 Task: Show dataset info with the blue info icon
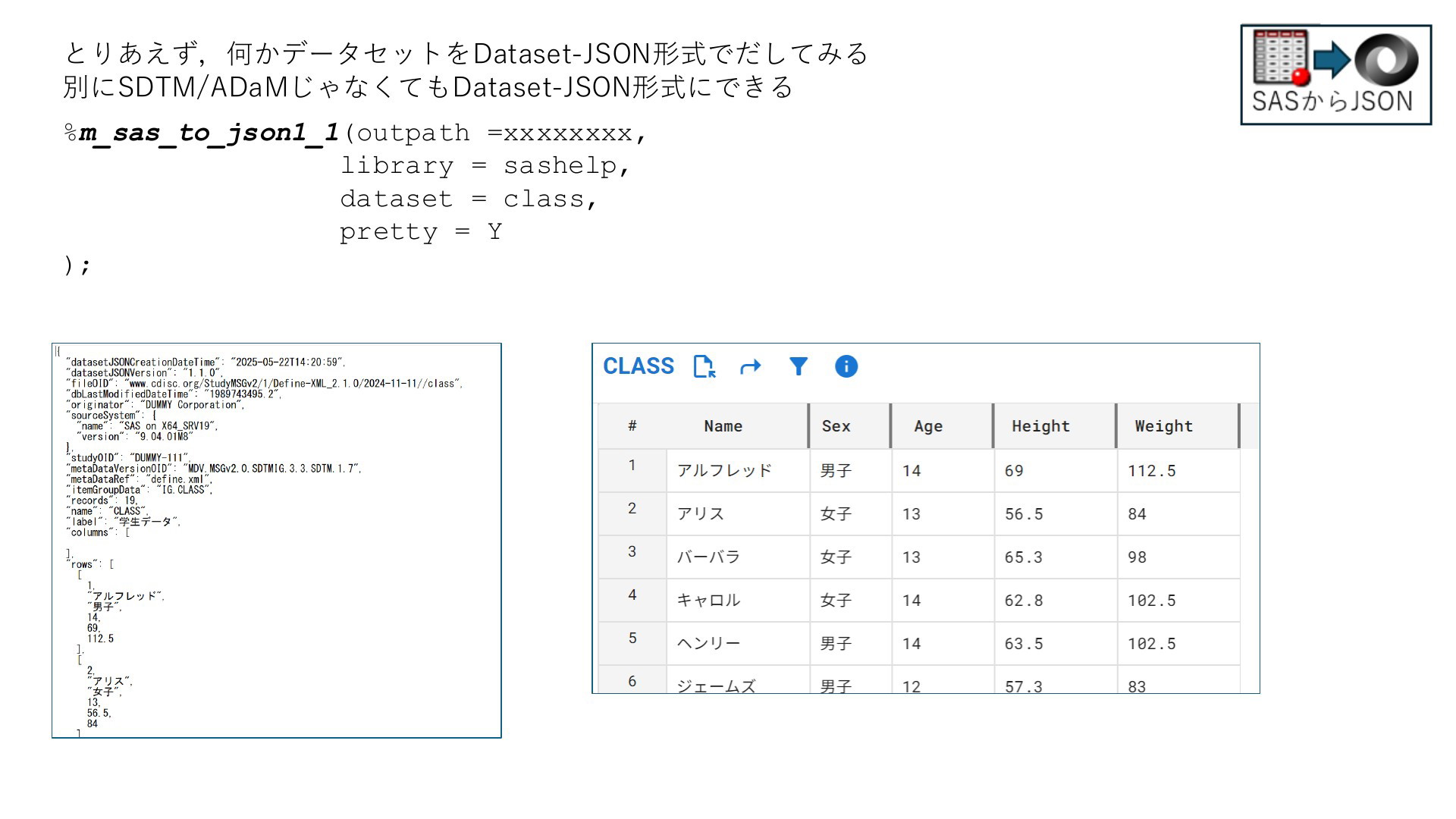tap(846, 366)
